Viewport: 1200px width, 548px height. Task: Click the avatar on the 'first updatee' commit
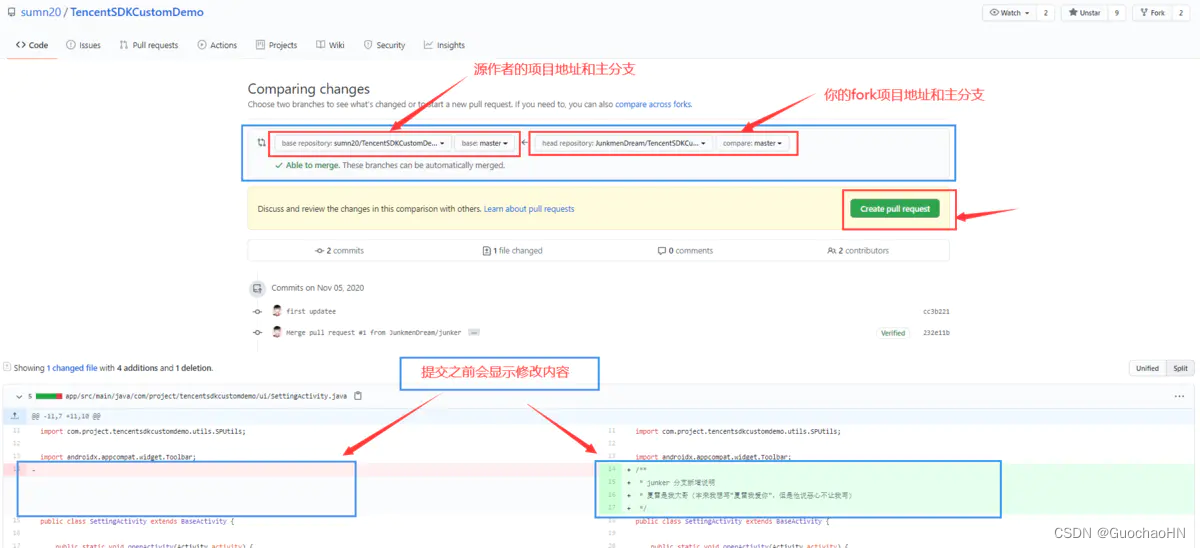click(x=277, y=311)
